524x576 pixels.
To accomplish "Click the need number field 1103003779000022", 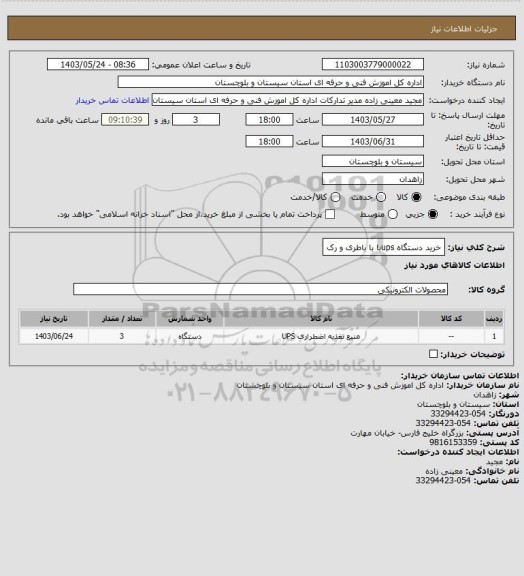I will tap(373, 64).
